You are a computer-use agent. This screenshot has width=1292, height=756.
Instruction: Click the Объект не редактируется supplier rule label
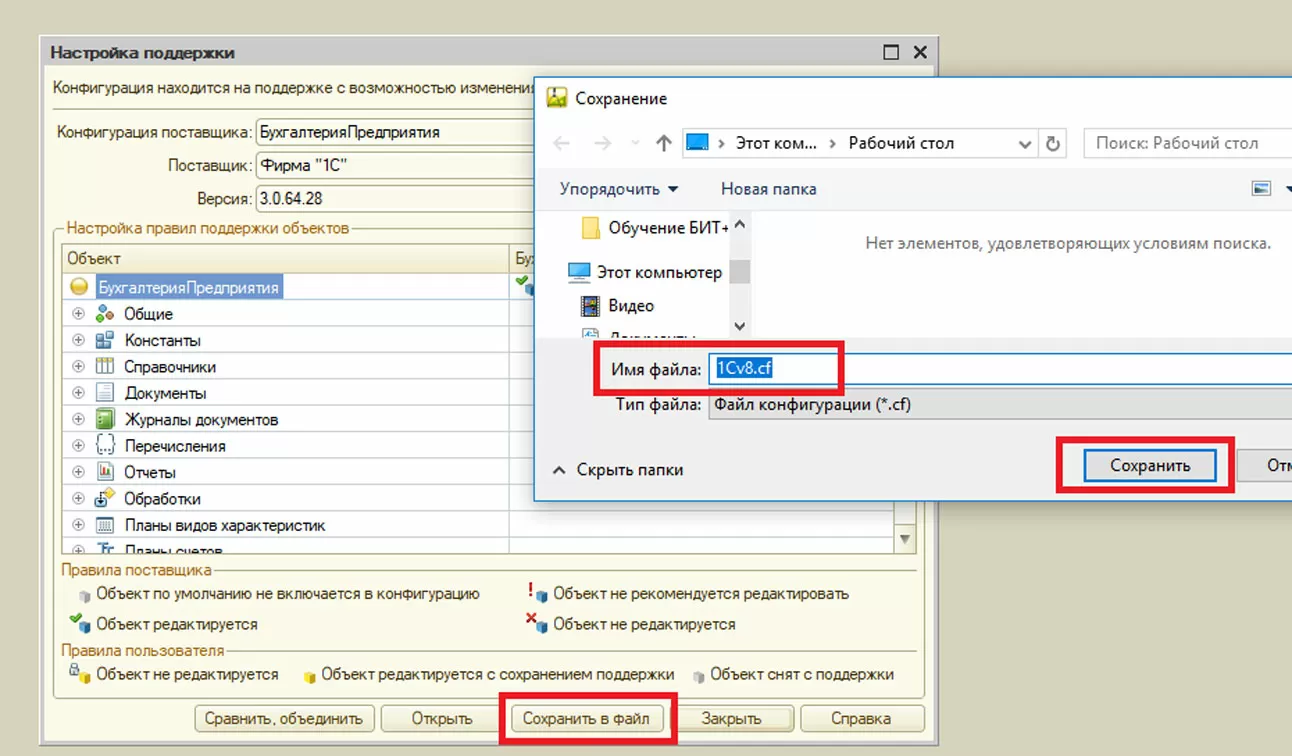pyautogui.click(x=644, y=624)
